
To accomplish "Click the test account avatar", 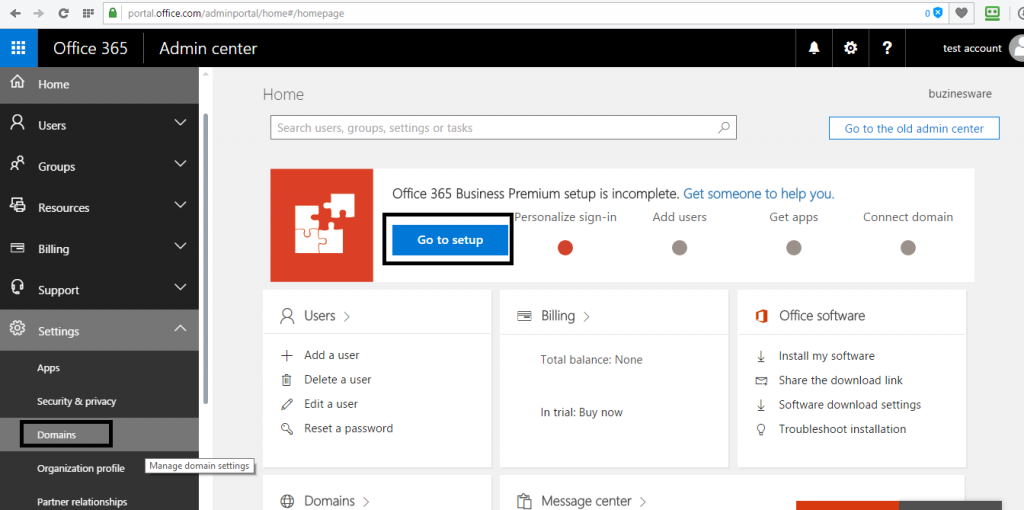I will point(1017,48).
